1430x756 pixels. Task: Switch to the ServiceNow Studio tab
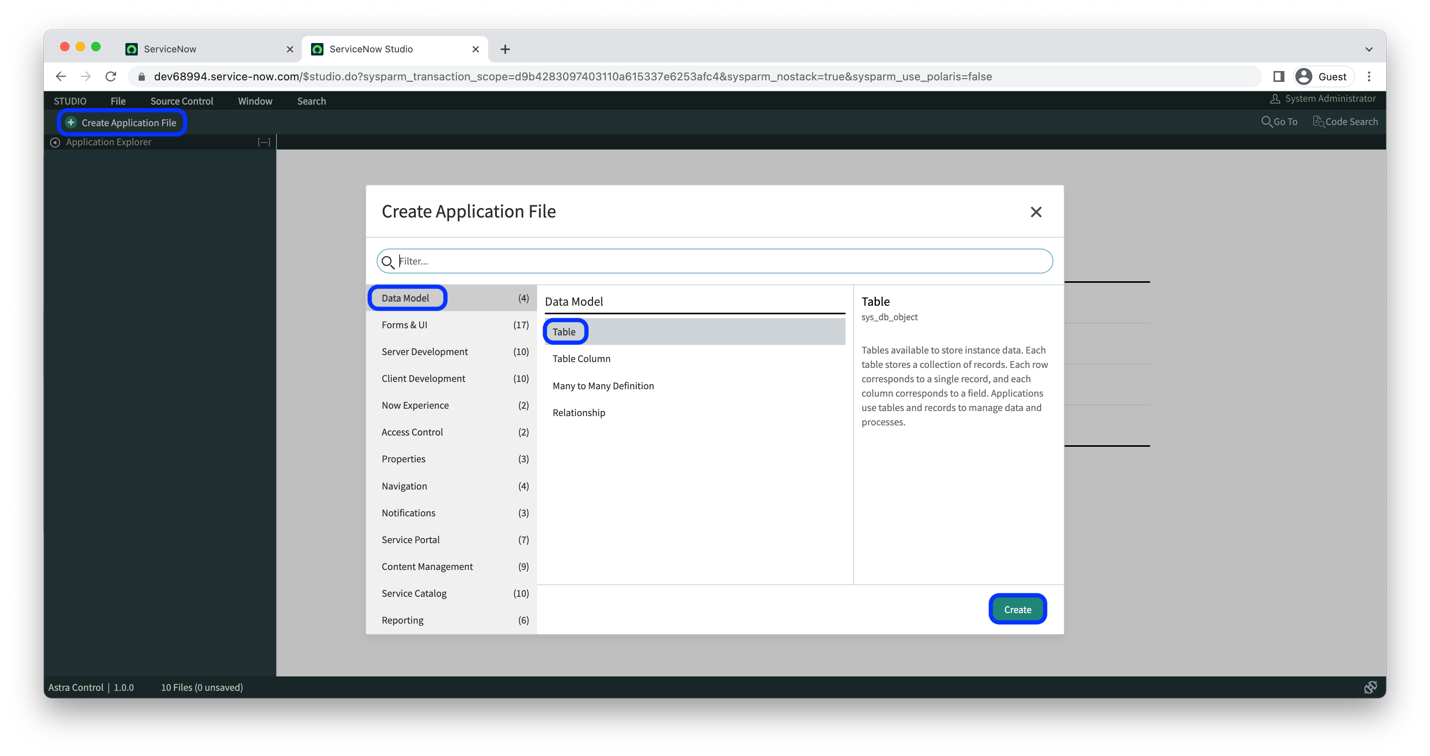click(394, 49)
